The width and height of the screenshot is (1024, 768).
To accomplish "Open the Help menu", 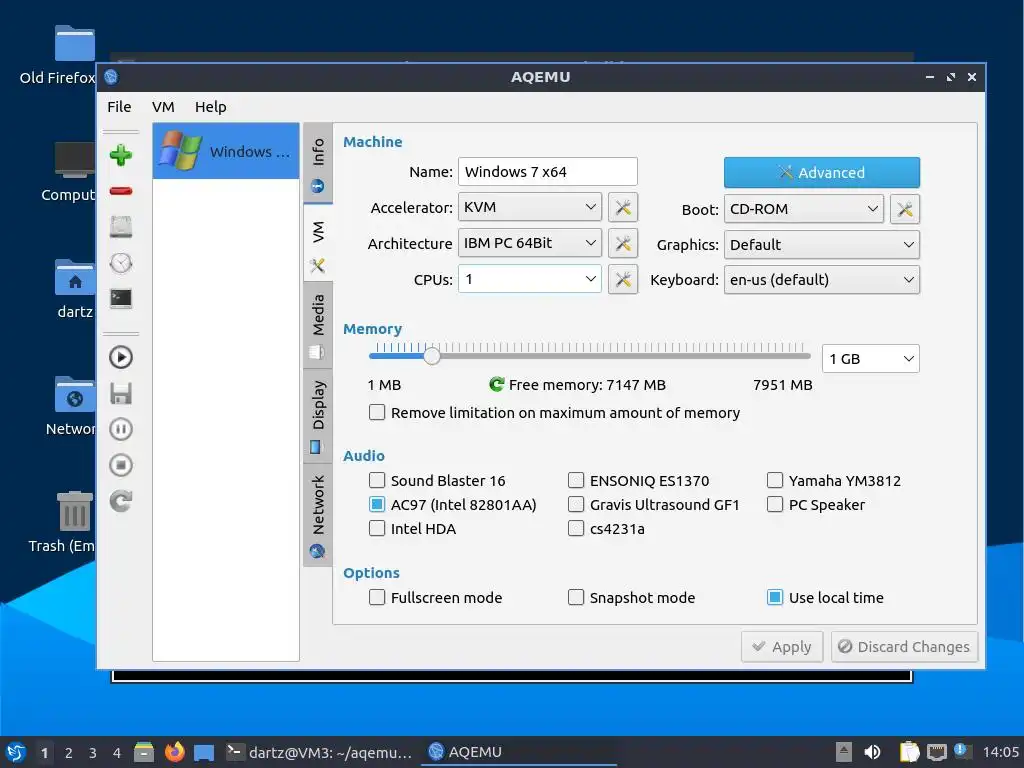I will point(211,106).
